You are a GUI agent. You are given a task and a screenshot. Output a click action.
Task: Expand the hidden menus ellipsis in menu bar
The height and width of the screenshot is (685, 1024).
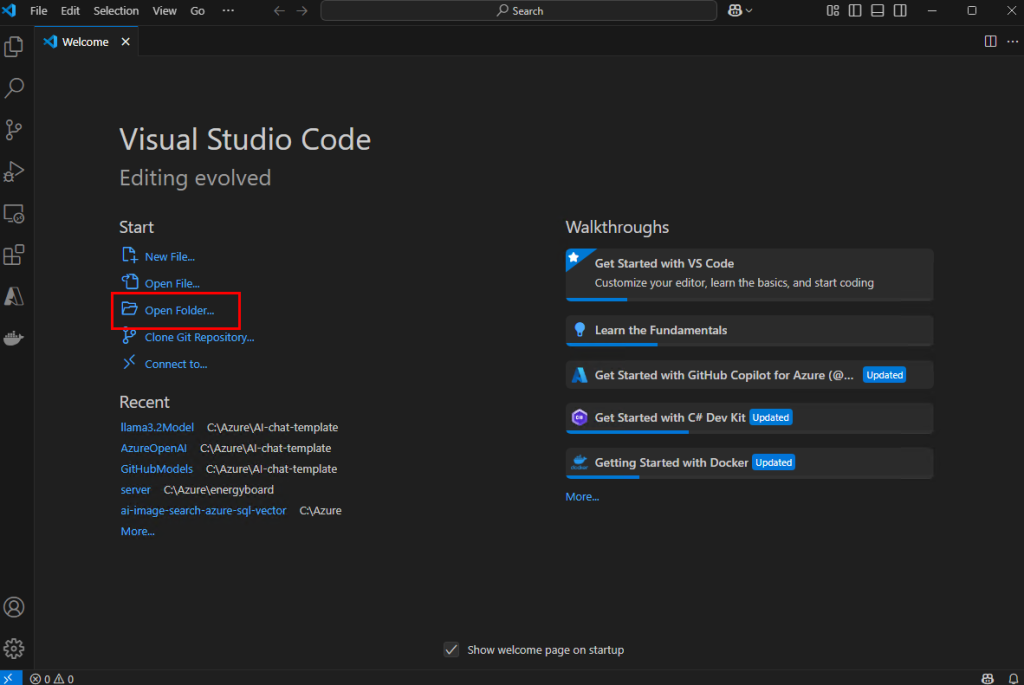coord(228,10)
